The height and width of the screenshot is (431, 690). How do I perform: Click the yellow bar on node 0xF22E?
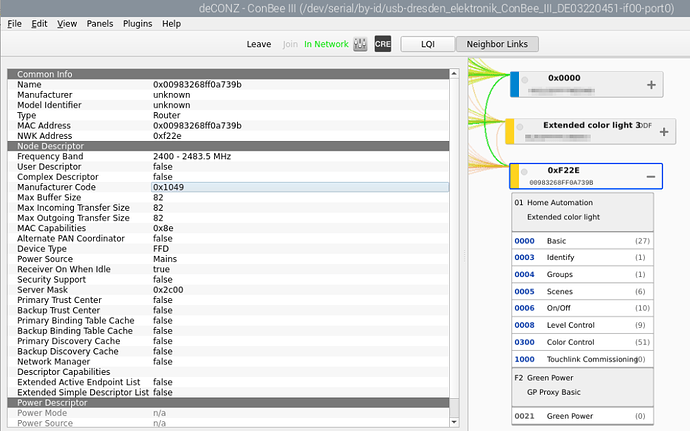[514, 176]
